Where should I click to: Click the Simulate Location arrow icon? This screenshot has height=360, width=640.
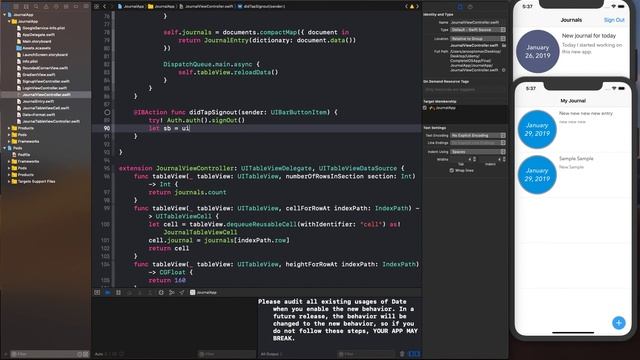point(182,293)
